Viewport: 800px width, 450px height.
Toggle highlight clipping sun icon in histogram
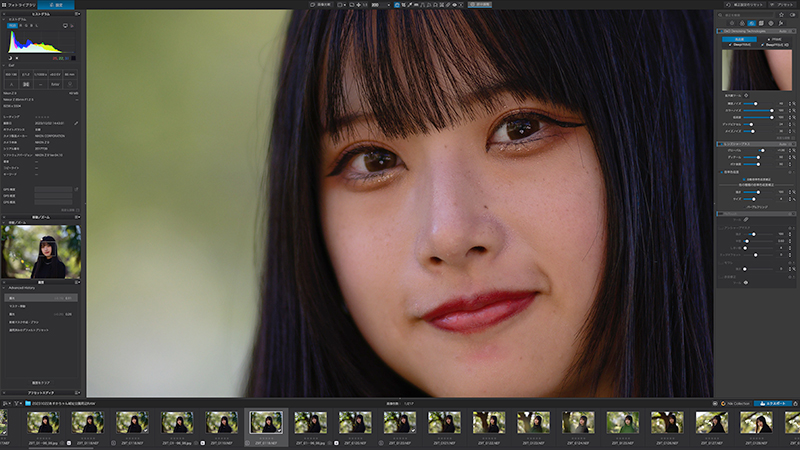point(17,58)
